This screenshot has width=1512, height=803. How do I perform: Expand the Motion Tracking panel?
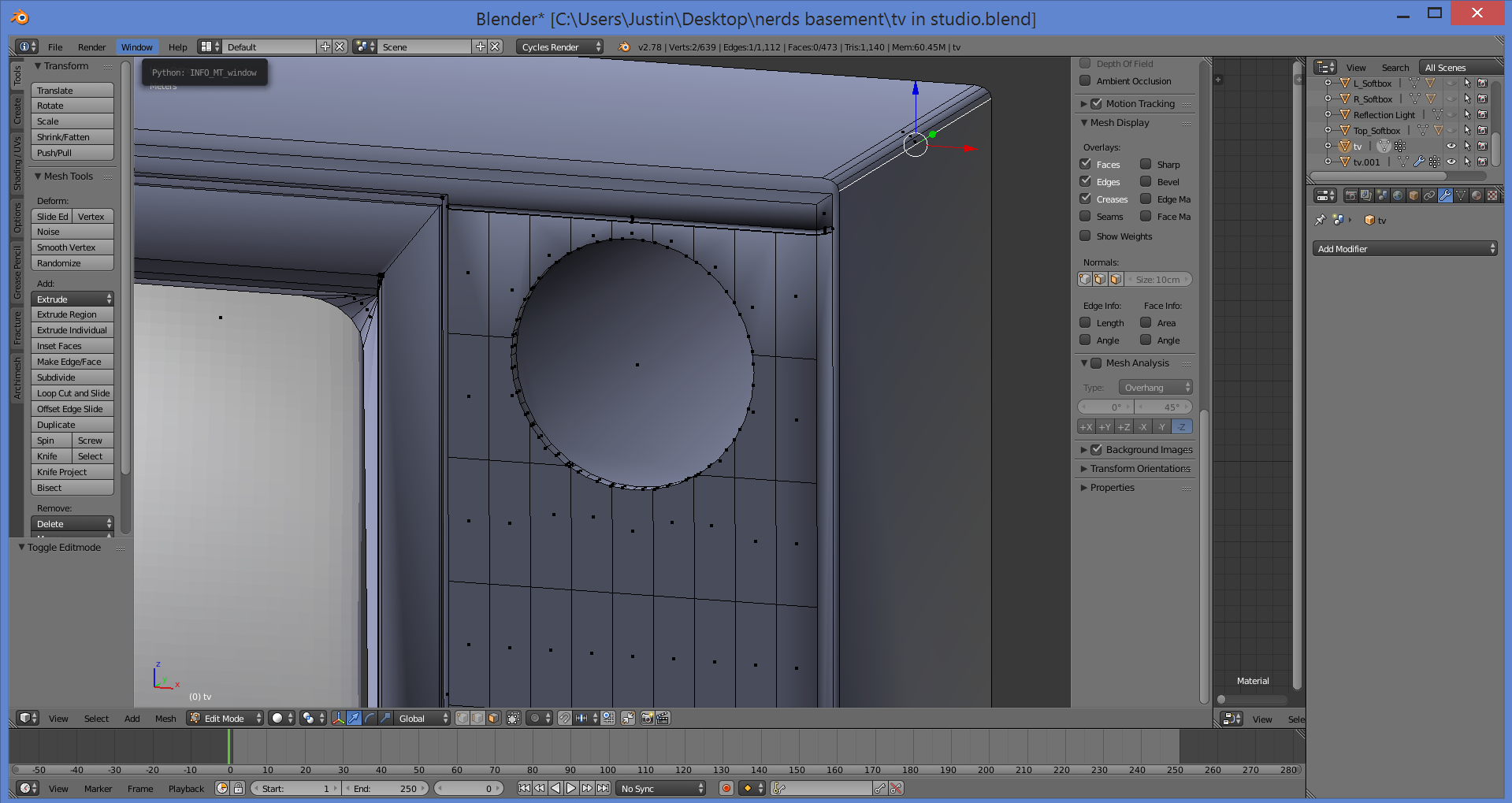coord(1084,104)
